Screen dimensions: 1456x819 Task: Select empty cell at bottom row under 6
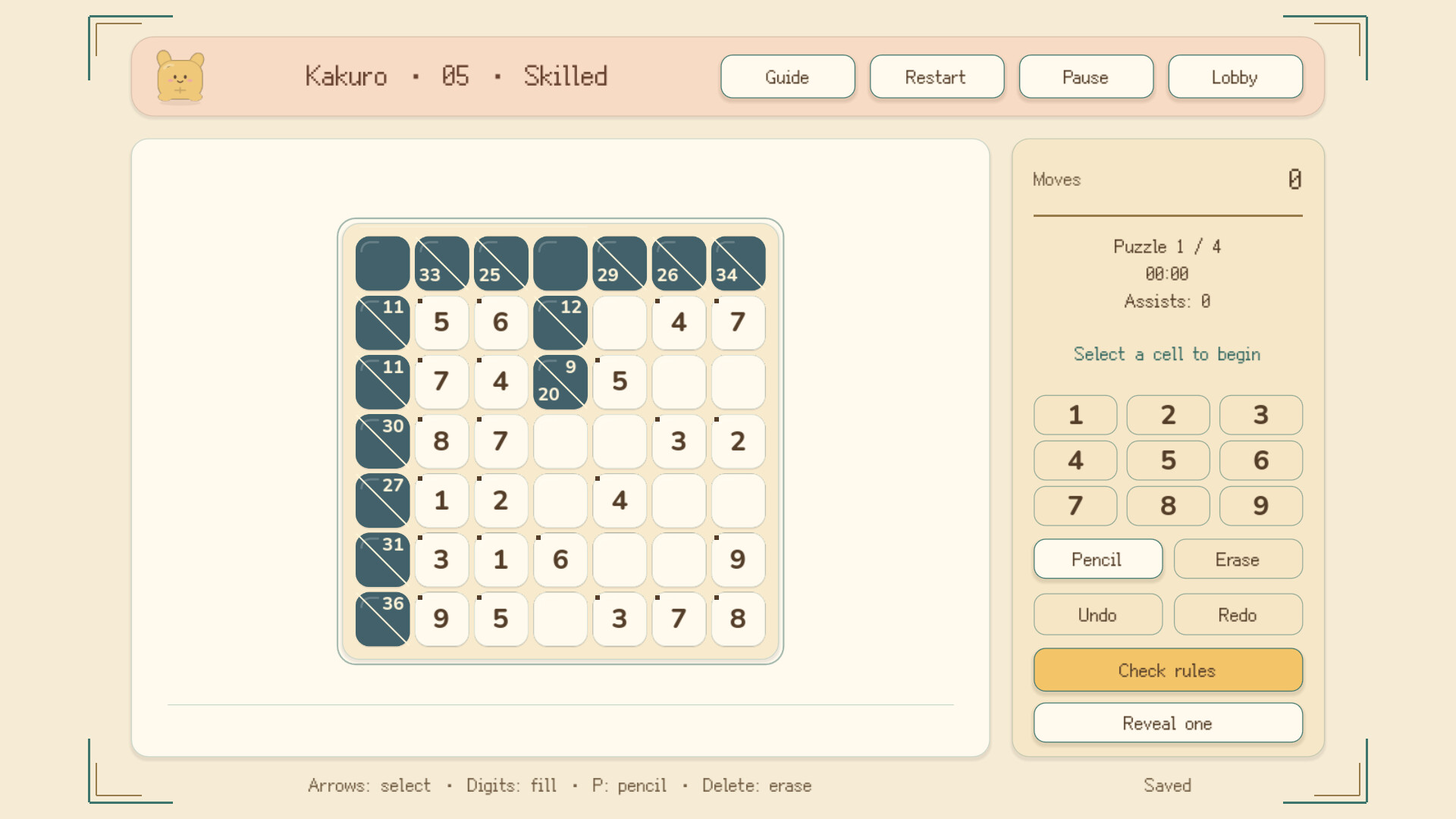pyautogui.click(x=560, y=619)
